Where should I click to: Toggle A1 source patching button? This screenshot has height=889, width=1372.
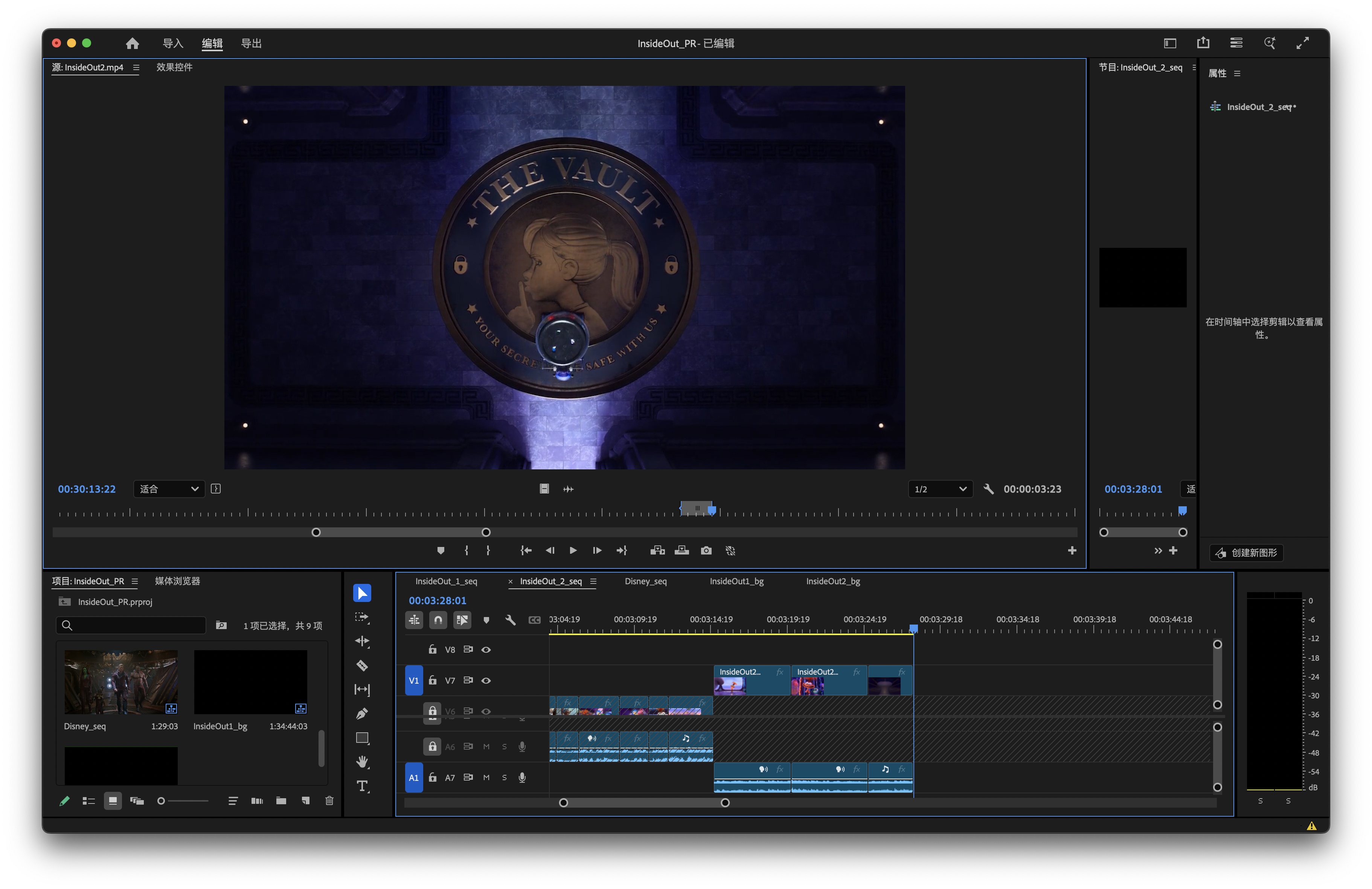pyautogui.click(x=414, y=777)
